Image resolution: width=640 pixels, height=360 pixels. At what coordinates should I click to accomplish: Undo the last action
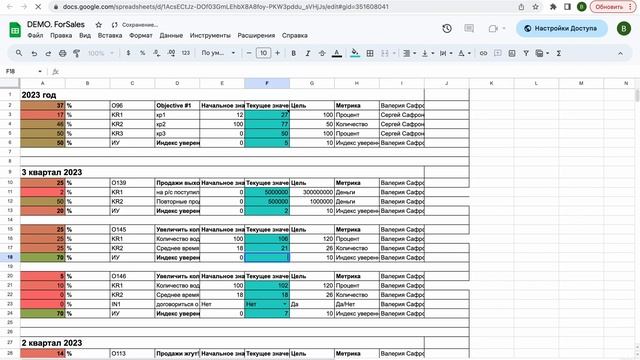[x=34, y=53]
